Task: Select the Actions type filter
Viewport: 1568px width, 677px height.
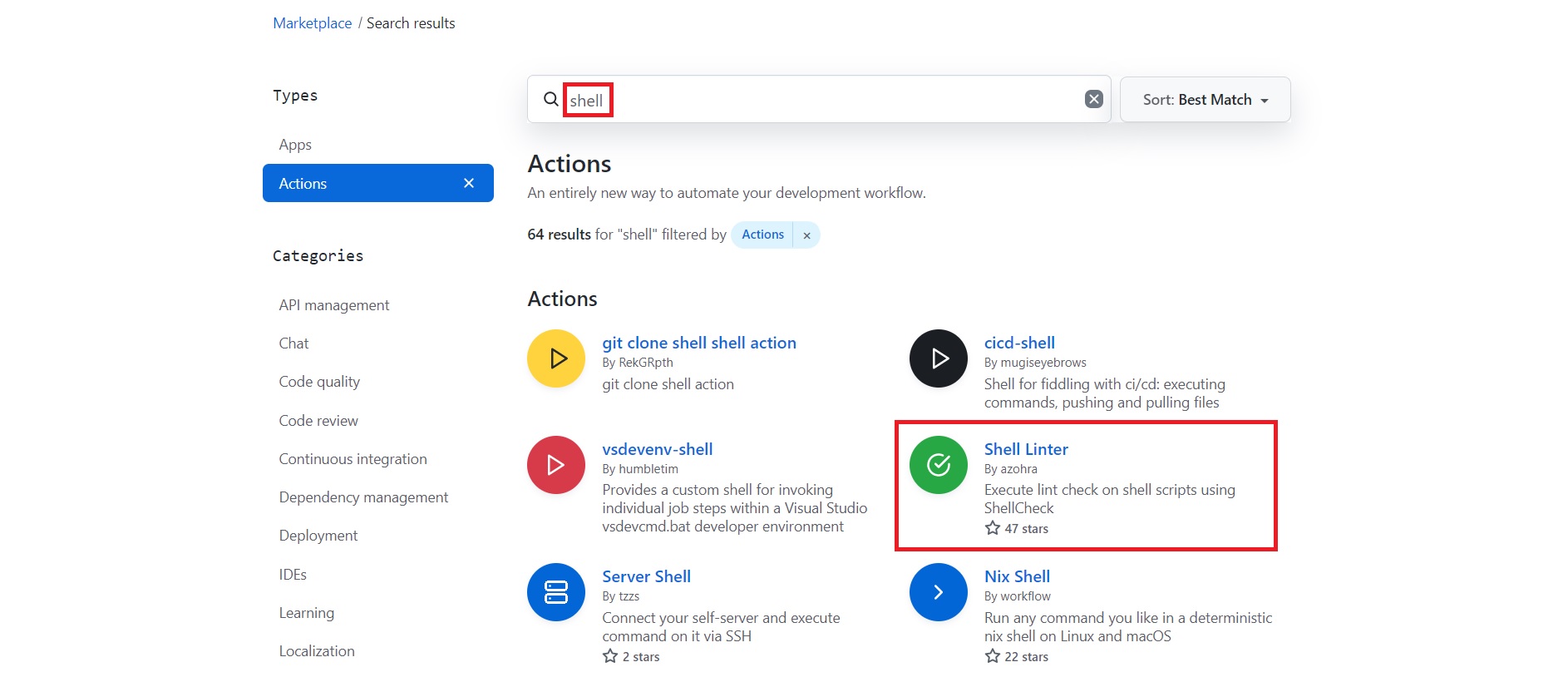Action: click(378, 183)
